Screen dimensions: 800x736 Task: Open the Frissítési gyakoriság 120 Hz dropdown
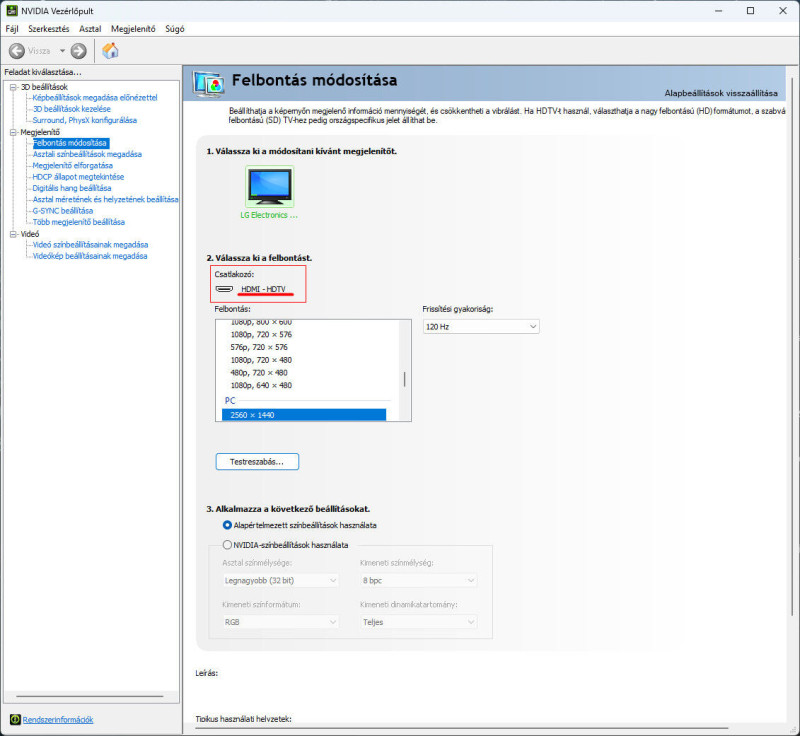click(x=481, y=326)
